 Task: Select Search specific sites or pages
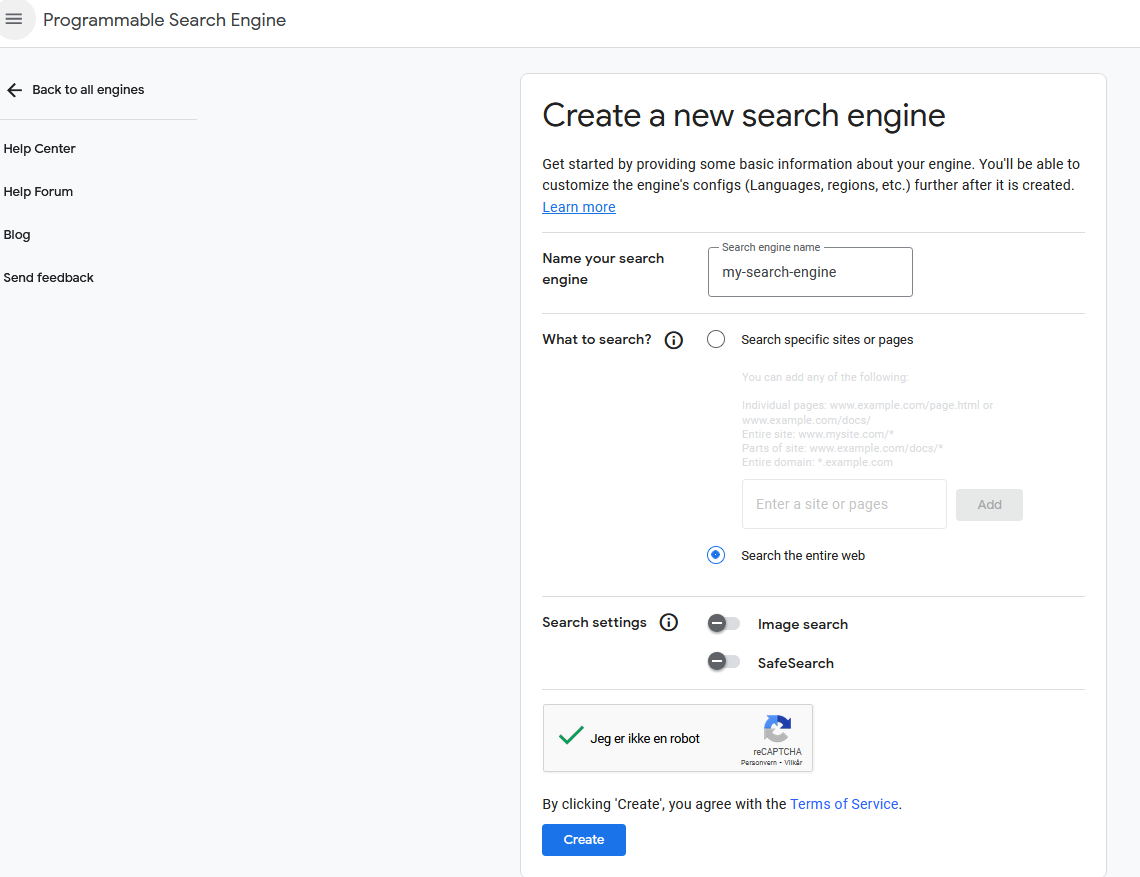716,340
